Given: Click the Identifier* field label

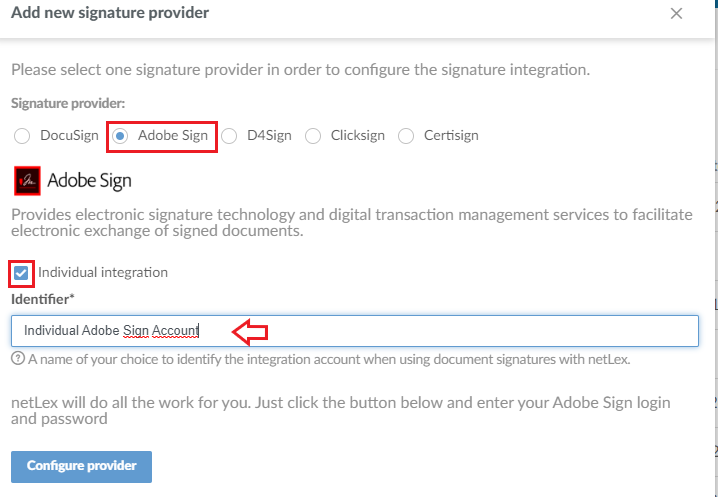Looking at the screenshot, I should click(43, 300).
